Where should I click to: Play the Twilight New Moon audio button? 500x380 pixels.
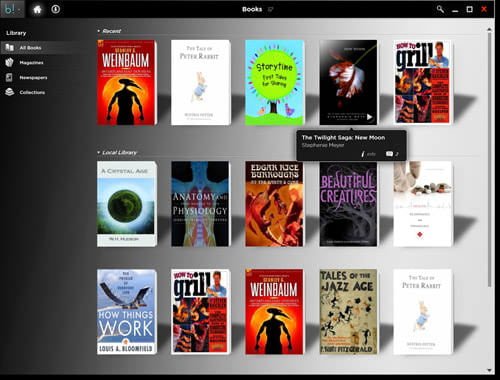369,117
